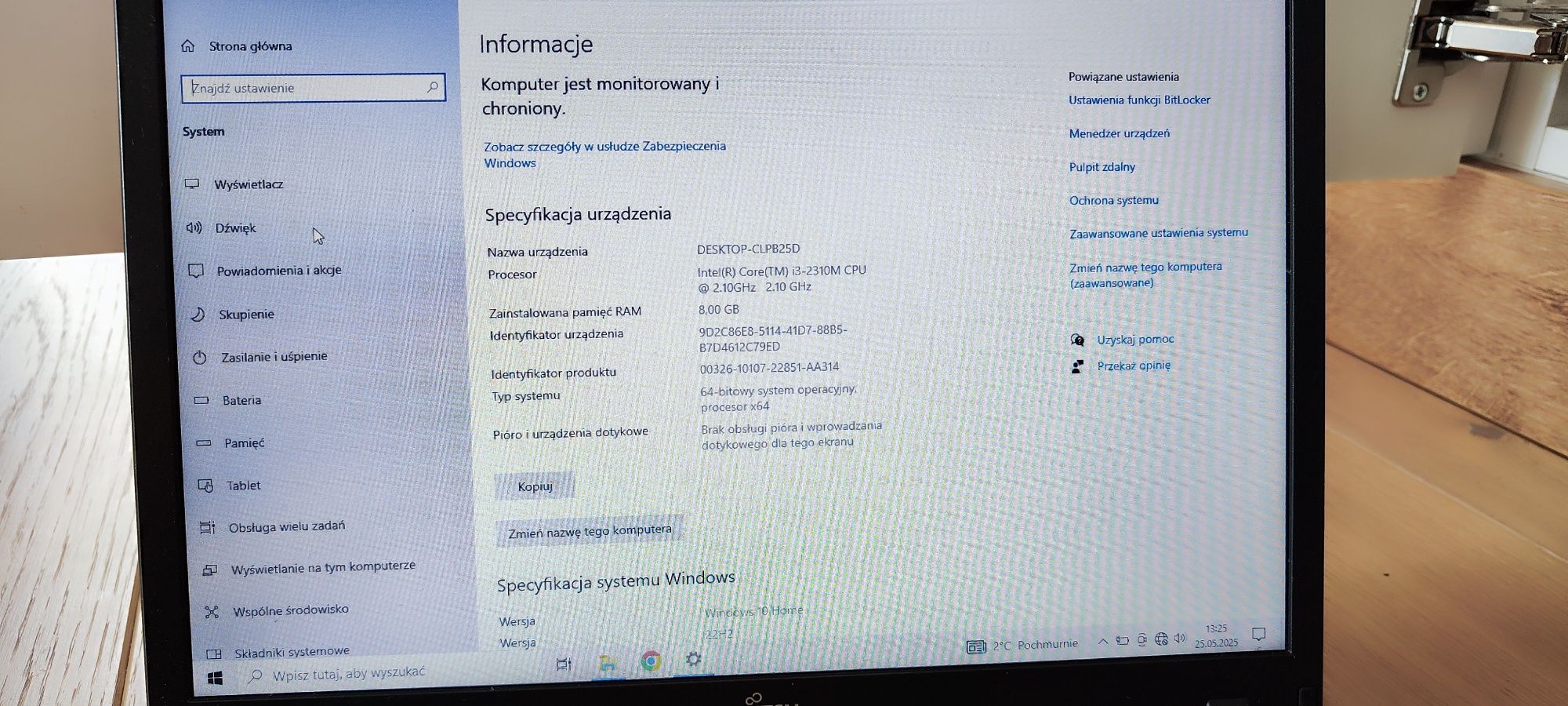The image size is (1568, 706).
Task: Open Wspólne środowisko icon
Action: tap(212, 612)
